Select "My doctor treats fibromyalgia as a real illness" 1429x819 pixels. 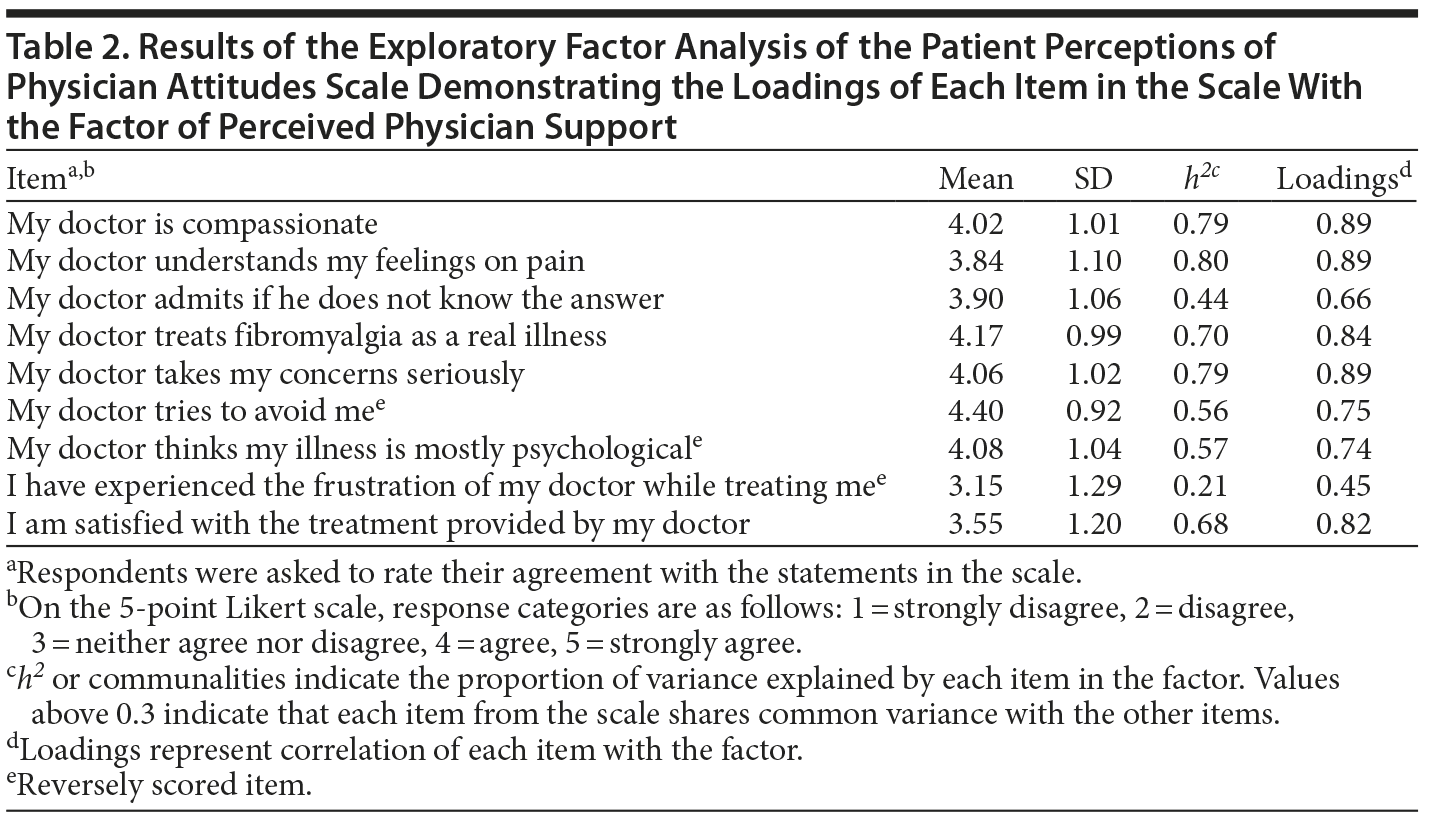pyautogui.click(x=306, y=335)
